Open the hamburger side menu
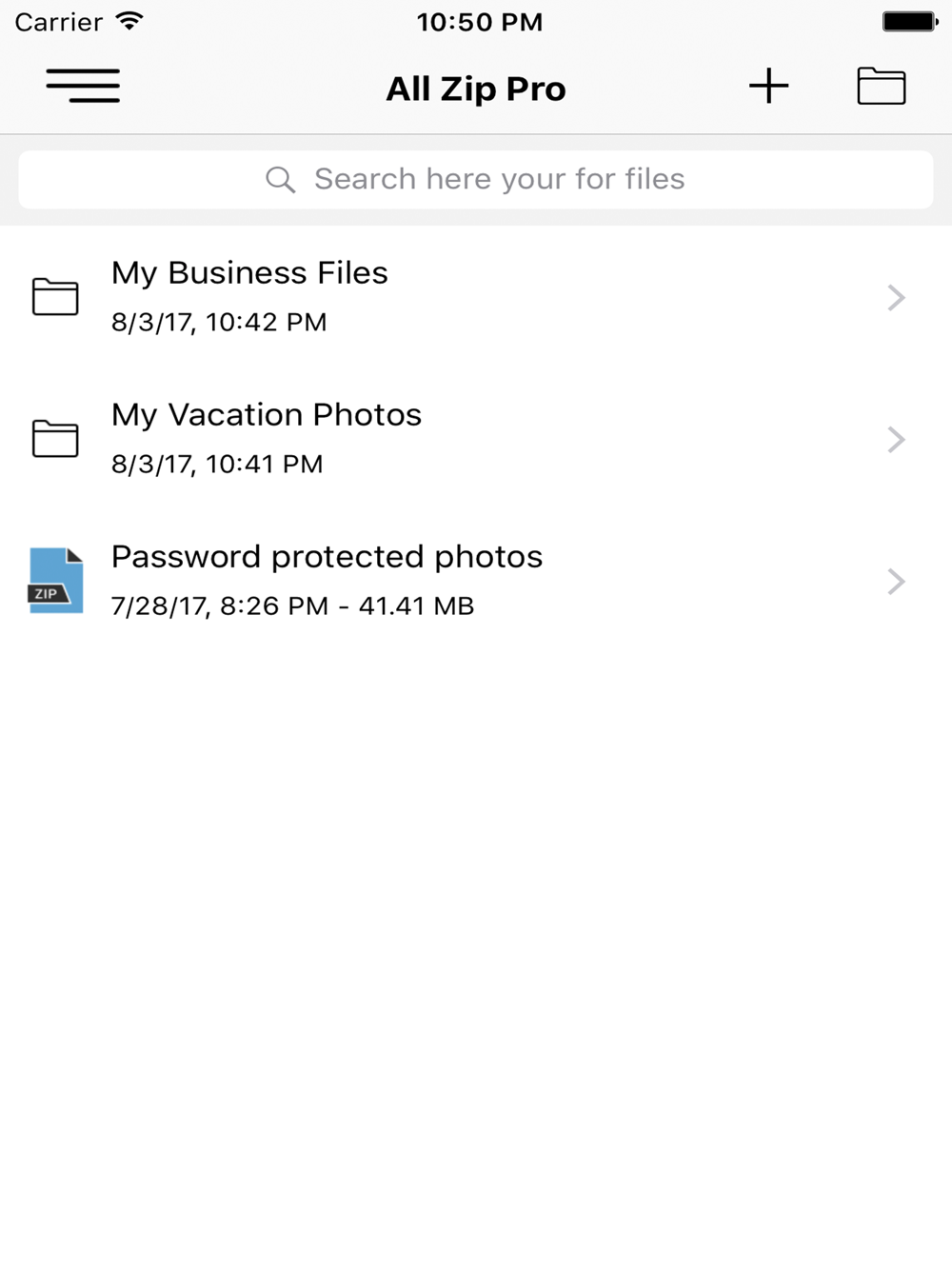This screenshot has height=1270, width=952. tap(83, 86)
